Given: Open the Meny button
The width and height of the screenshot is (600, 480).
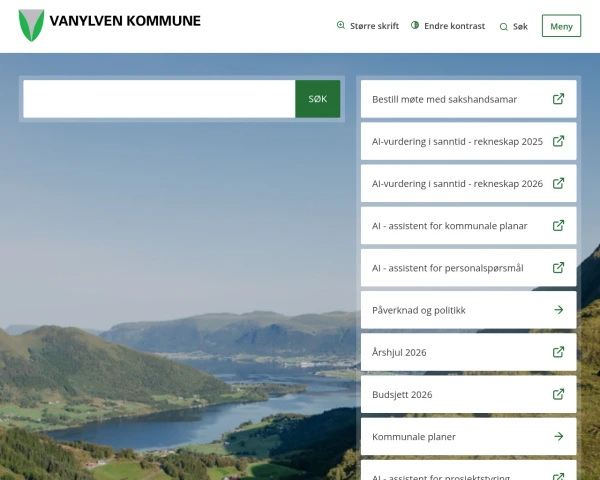Looking at the screenshot, I should 561,26.
